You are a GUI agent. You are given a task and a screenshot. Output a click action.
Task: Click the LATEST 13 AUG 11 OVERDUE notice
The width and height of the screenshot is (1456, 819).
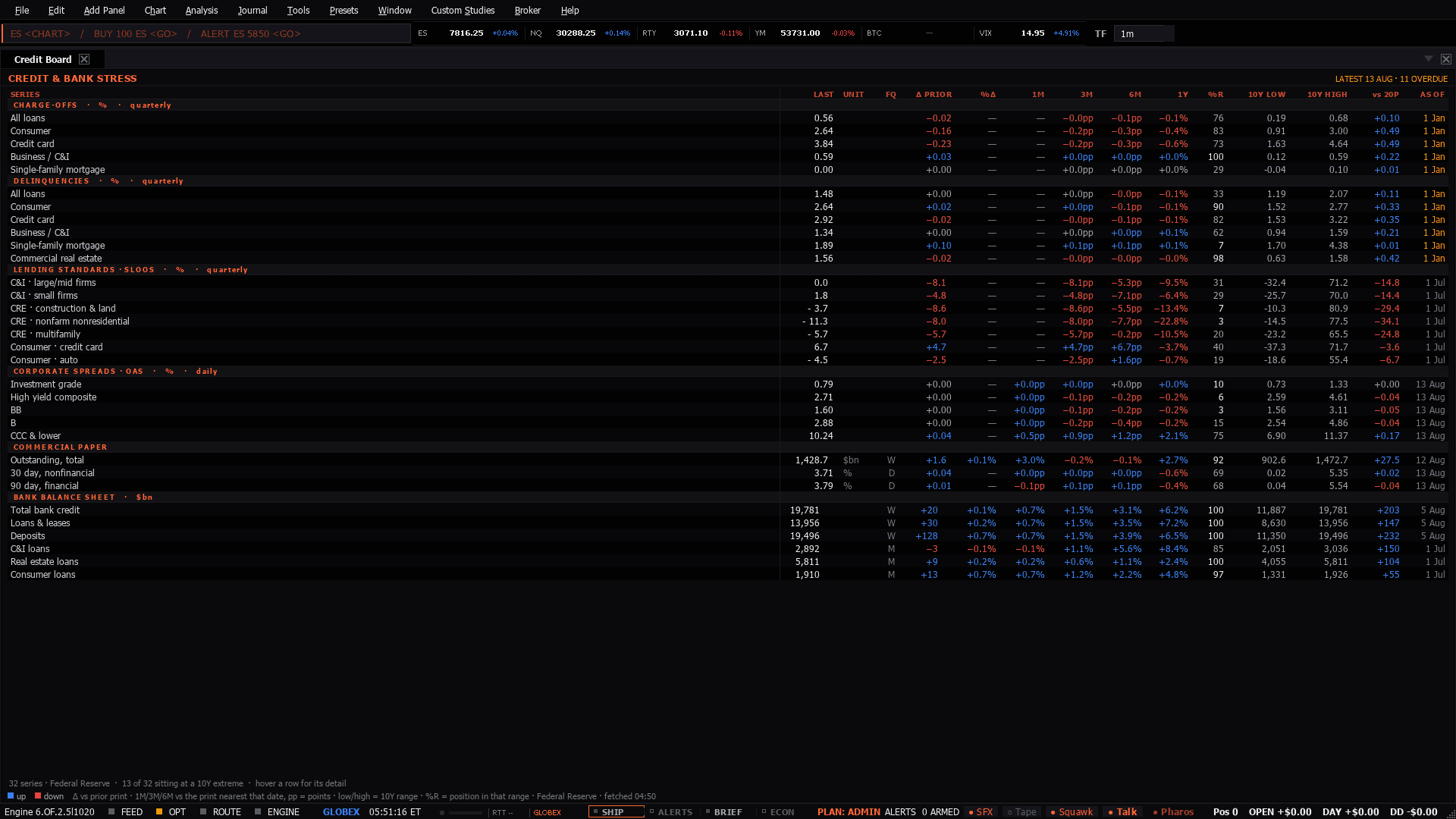(1391, 79)
